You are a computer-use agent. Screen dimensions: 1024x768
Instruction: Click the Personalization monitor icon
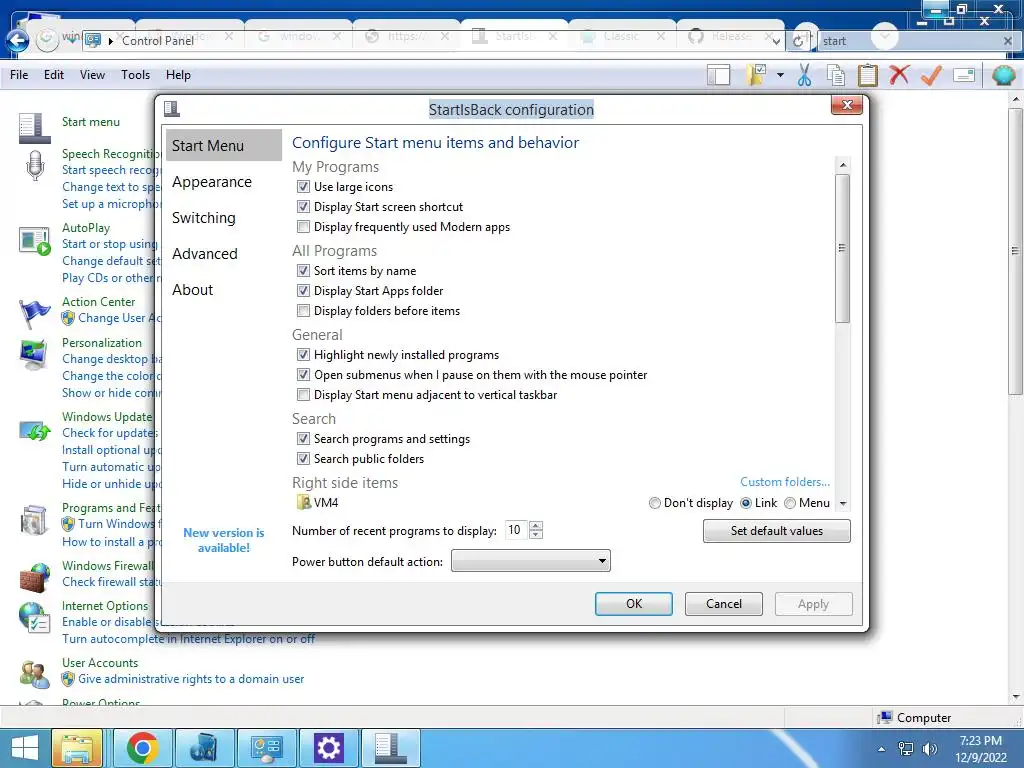tap(34, 355)
